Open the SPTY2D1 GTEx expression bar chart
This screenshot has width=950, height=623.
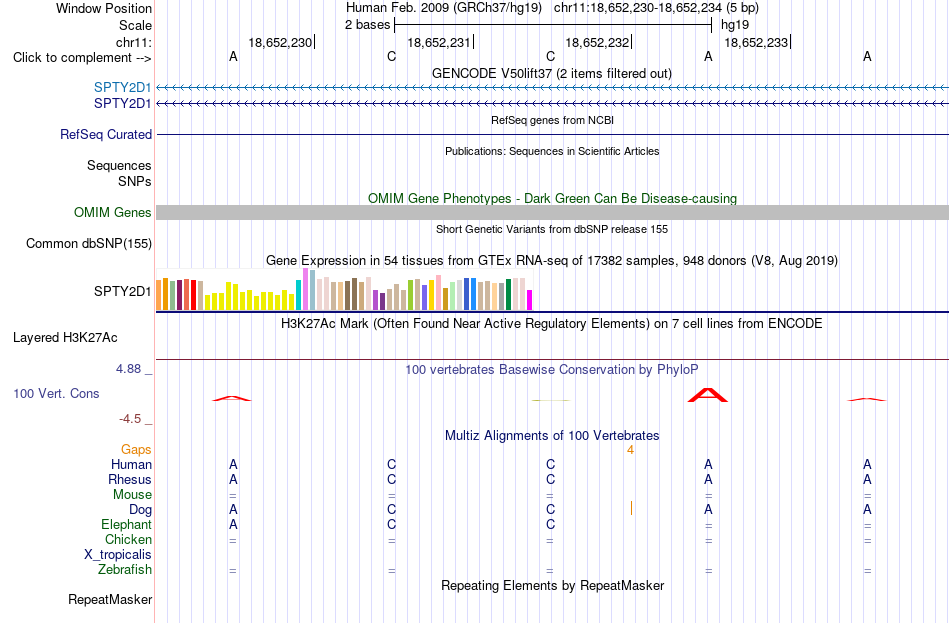point(344,290)
